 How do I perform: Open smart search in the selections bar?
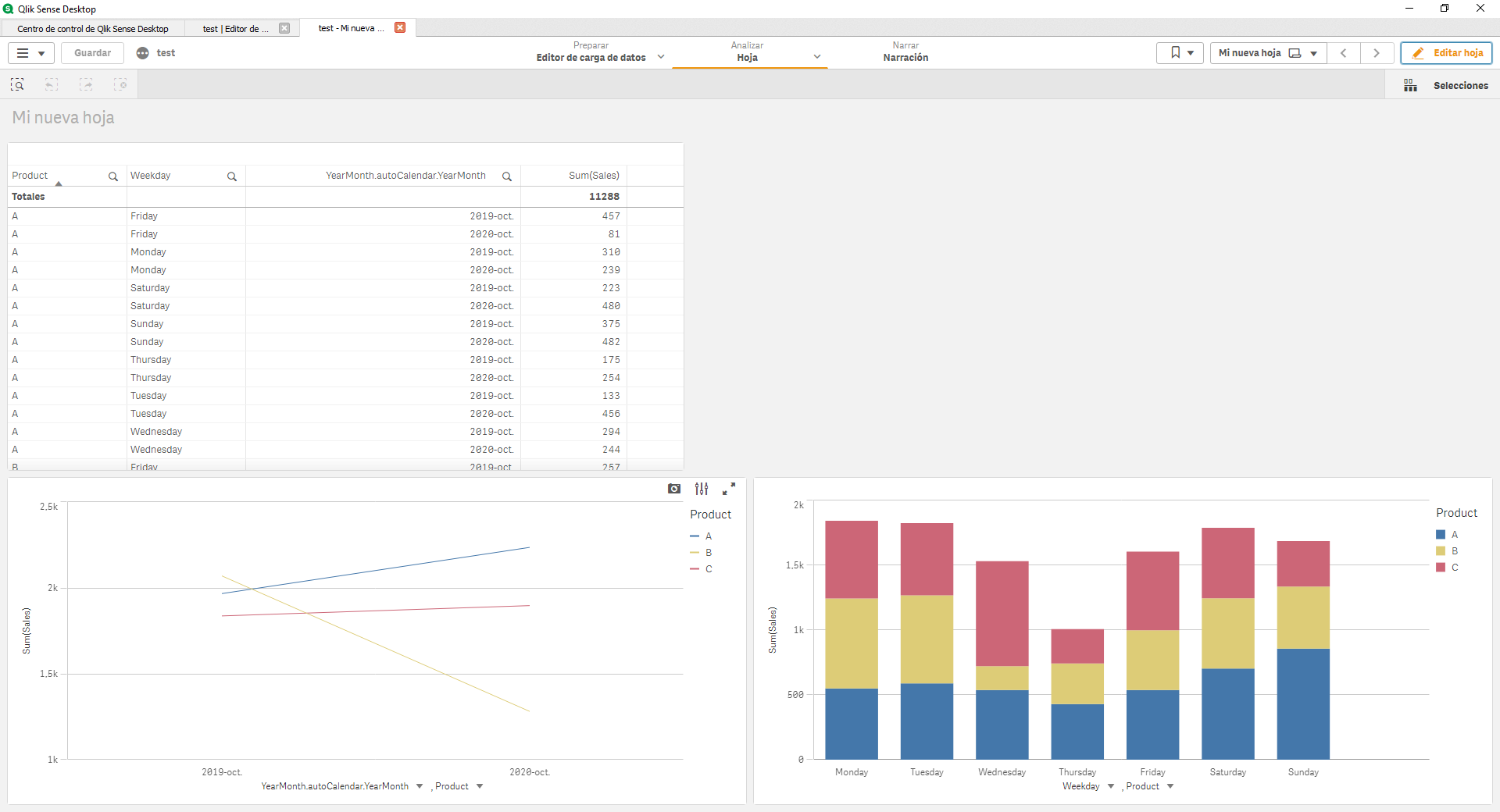point(17,84)
